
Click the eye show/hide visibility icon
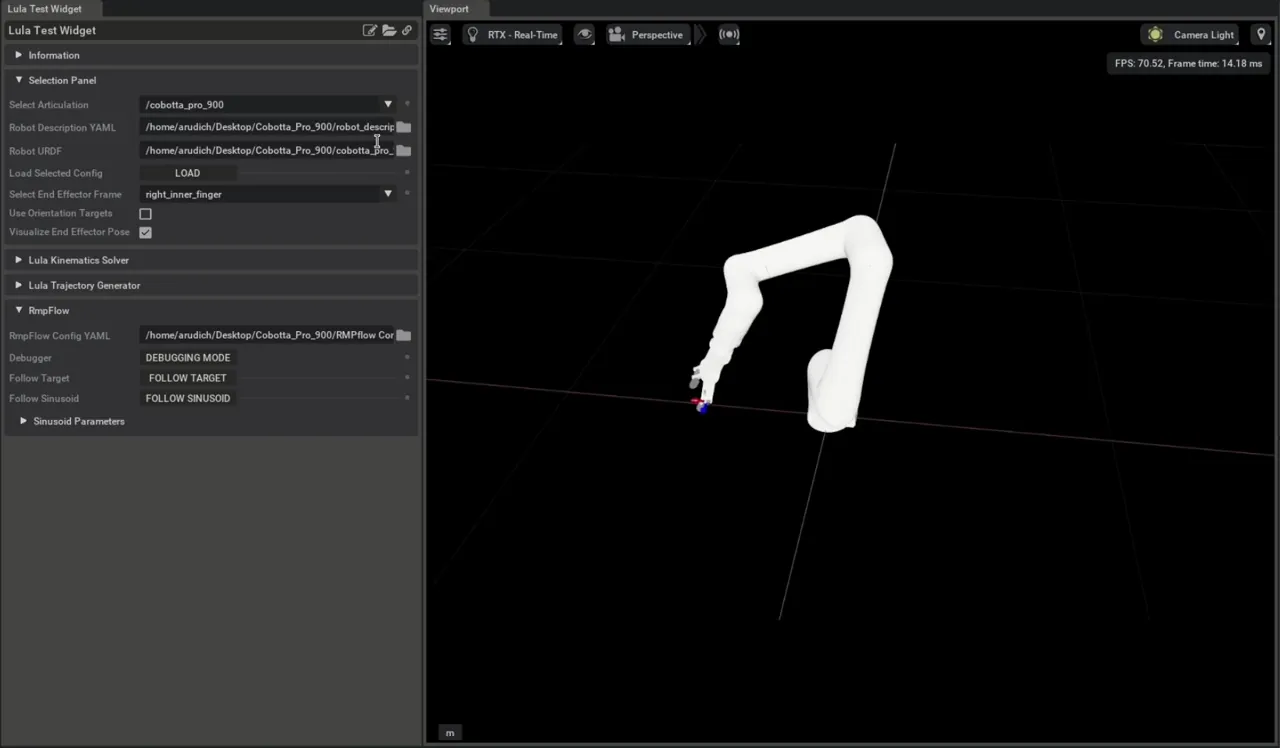tap(585, 35)
